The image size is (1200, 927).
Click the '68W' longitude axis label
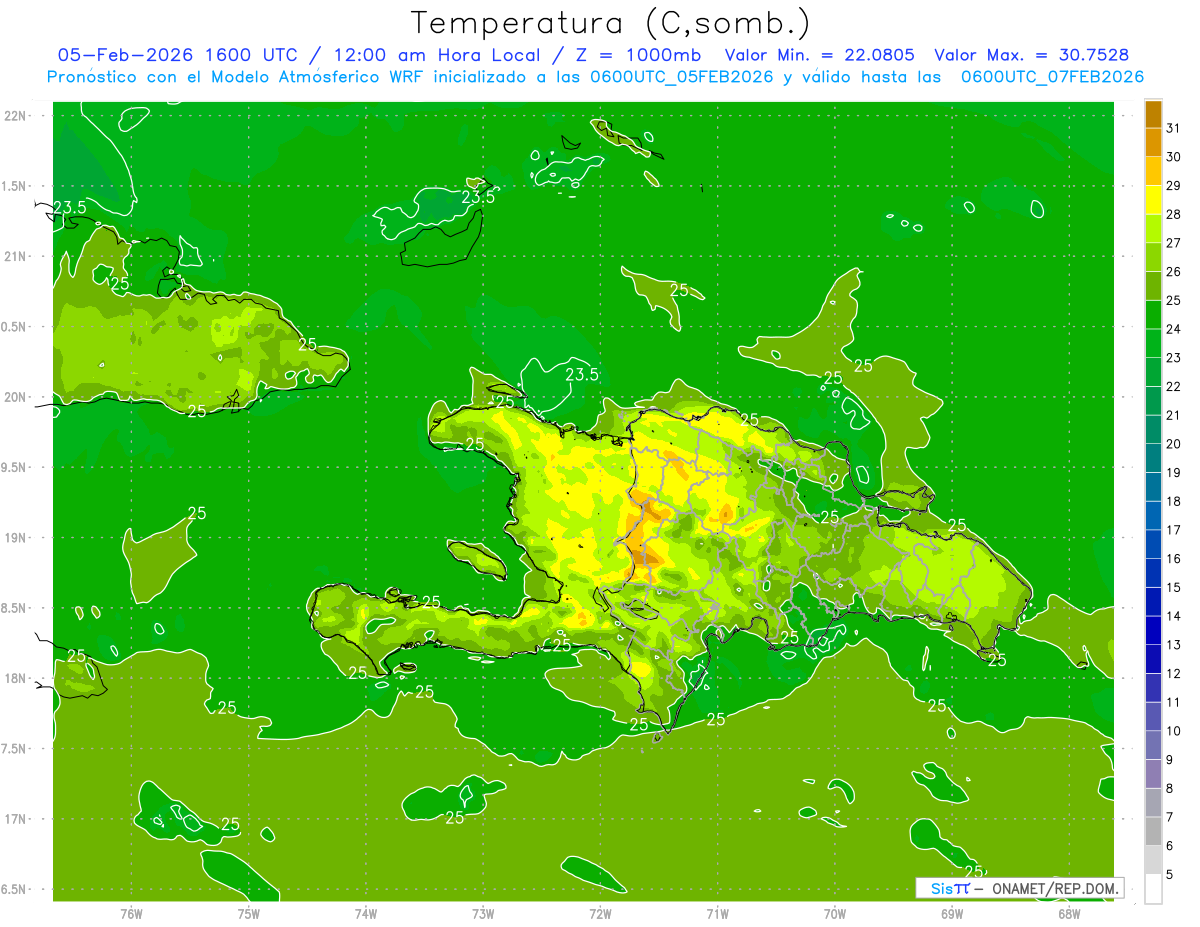[x=1069, y=913]
